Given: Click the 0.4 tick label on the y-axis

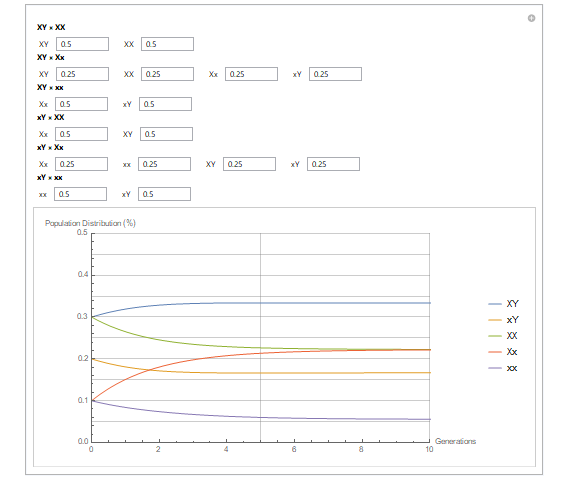Looking at the screenshot, I should 83,275.
